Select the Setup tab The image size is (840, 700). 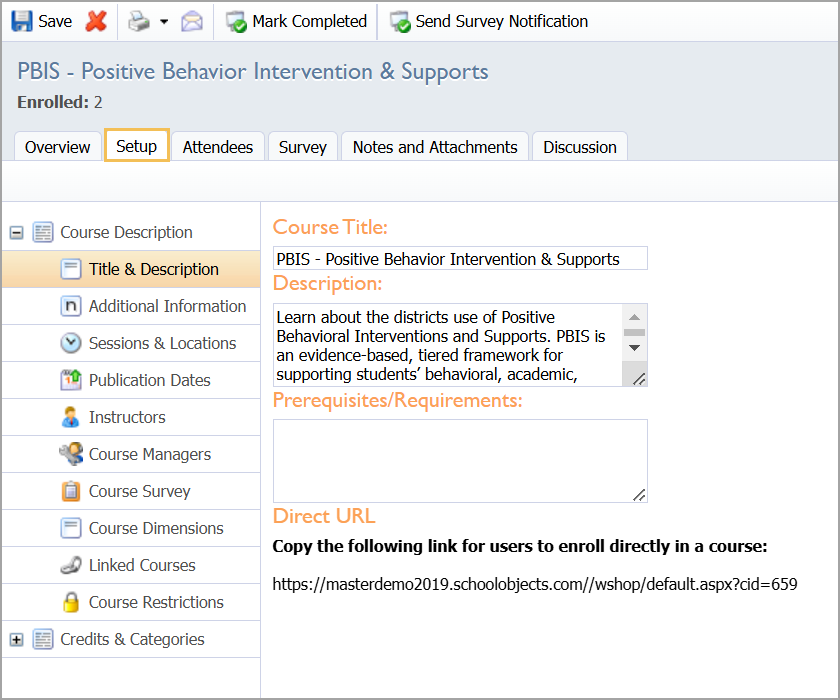[137, 146]
